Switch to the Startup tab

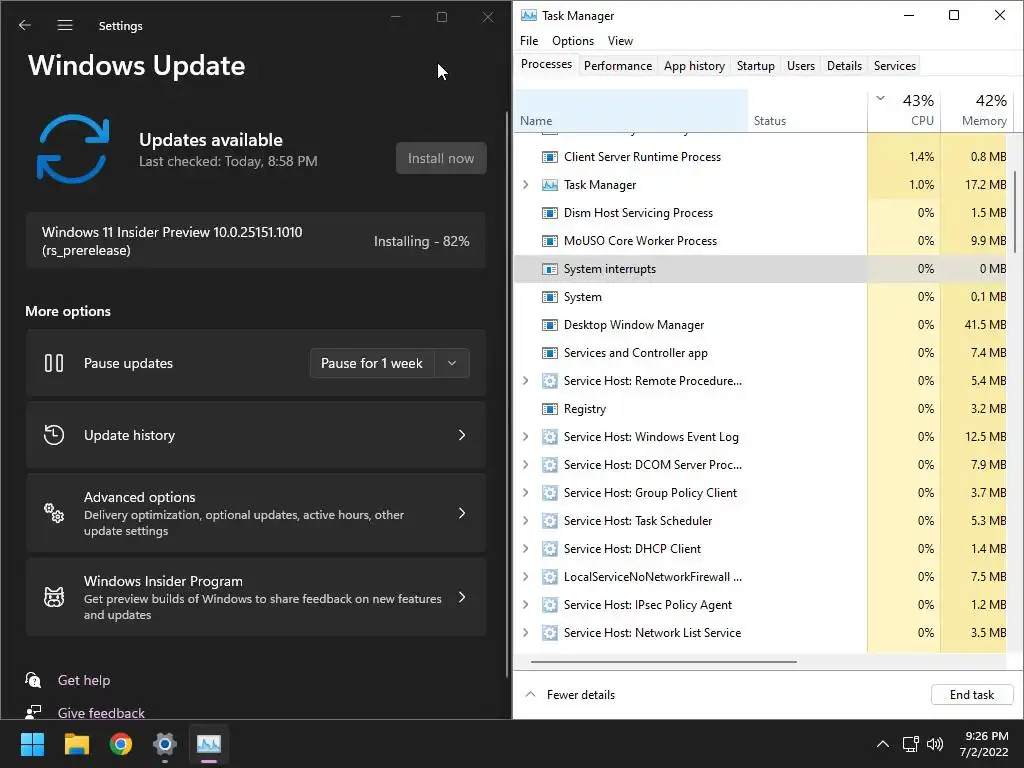(756, 65)
